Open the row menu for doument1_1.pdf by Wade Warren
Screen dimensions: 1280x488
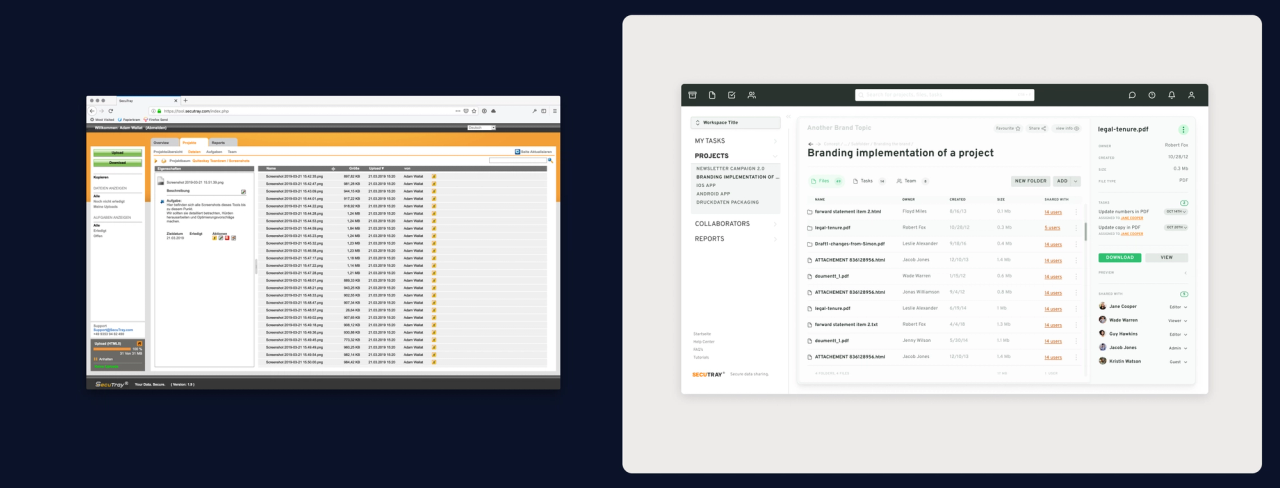point(1076,276)
